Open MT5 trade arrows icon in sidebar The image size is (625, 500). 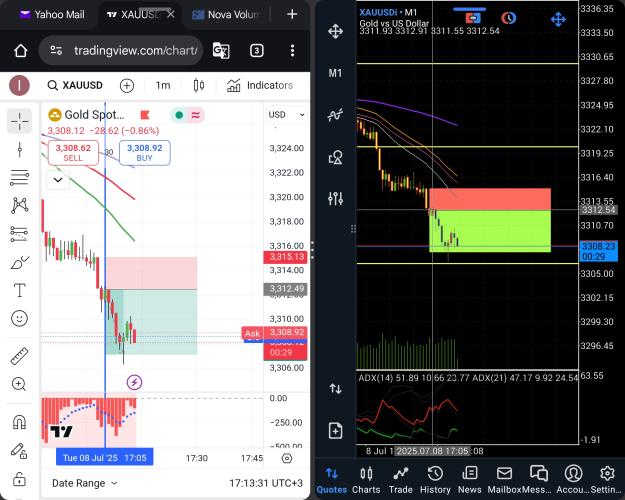(335, 389)
